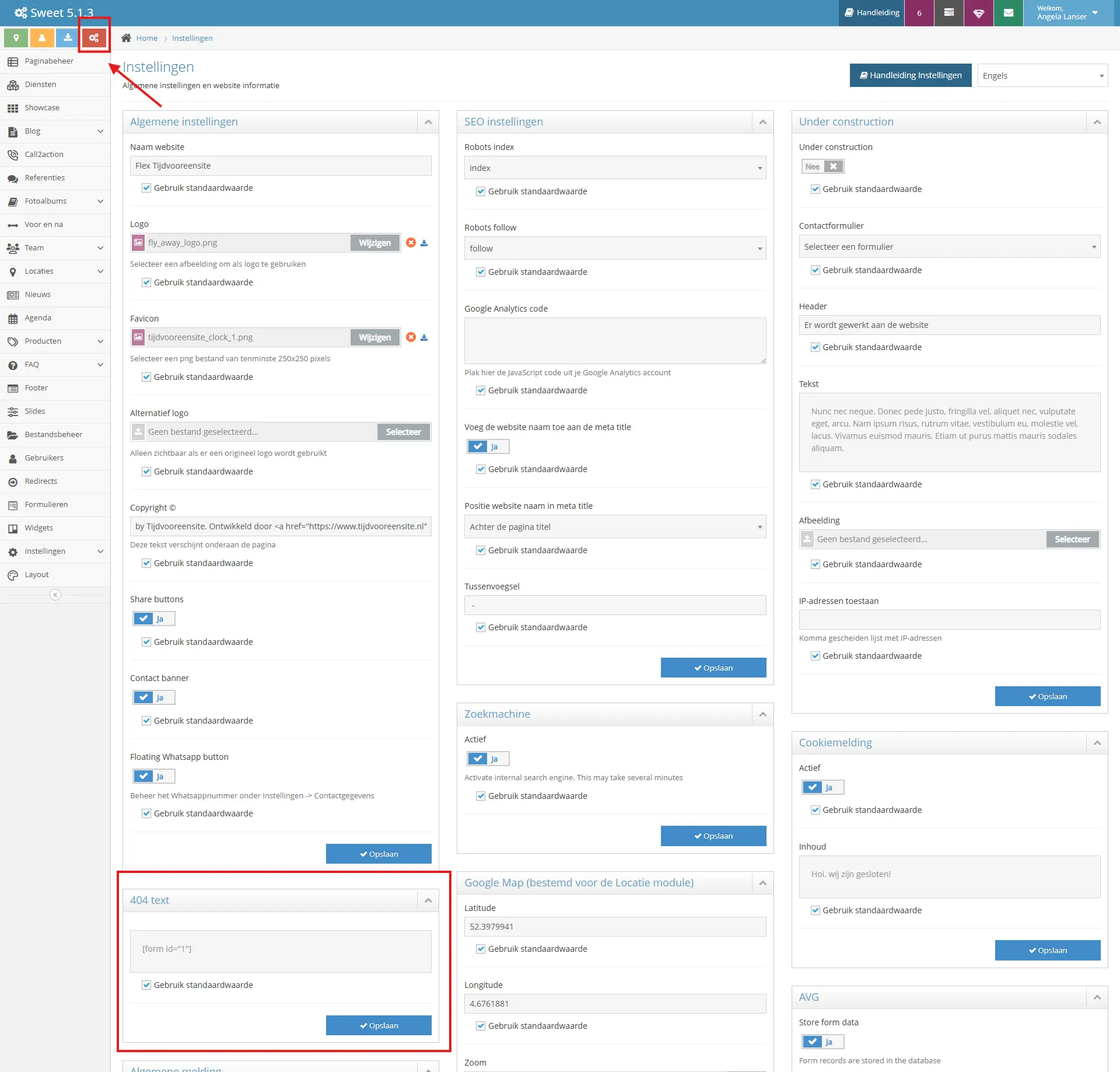The height and width of the screenshot is (1072, 1120).
Task: Open the Selecteer een formulier combo box
Action: [949, 247]
